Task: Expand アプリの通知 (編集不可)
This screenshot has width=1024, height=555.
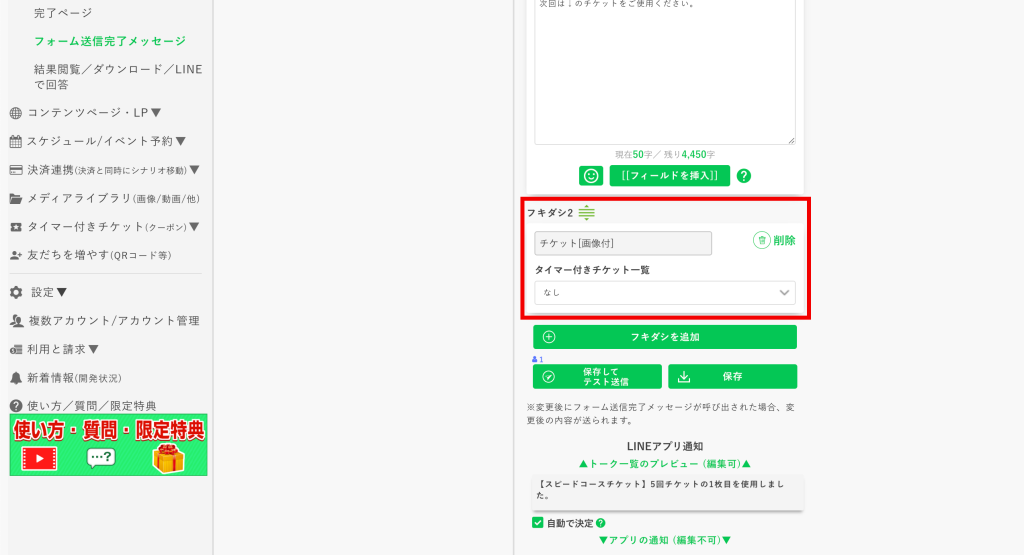Action: tap(665, 540)
